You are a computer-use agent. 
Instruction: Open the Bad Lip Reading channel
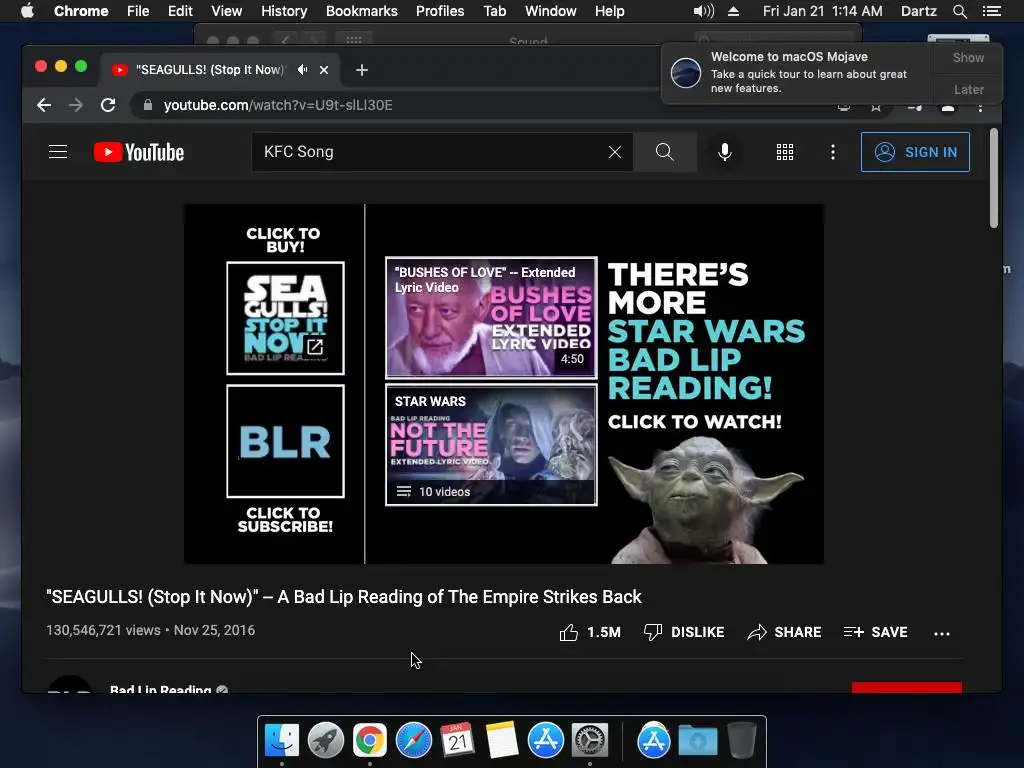point(161,688)
